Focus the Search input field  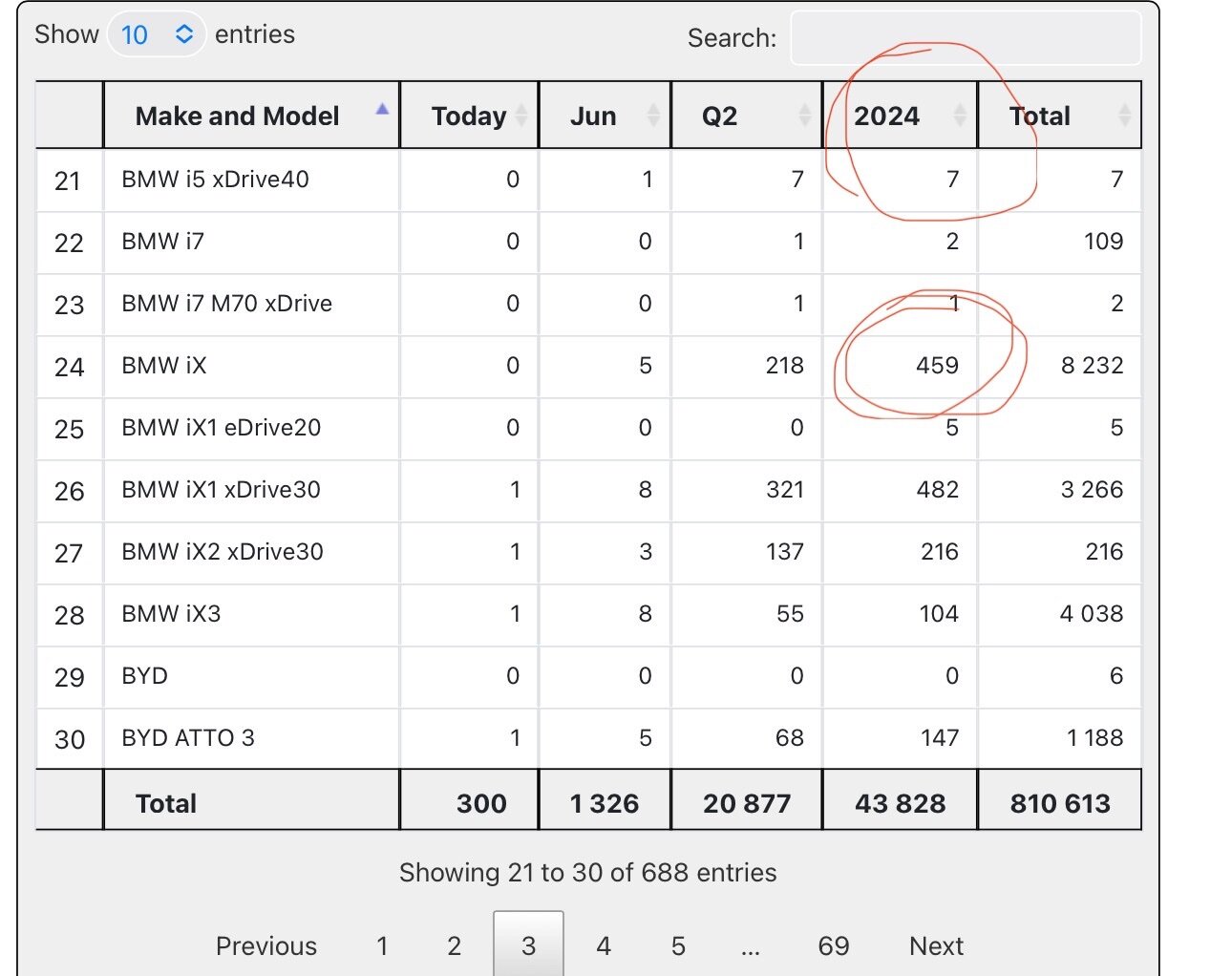[966, 38]
